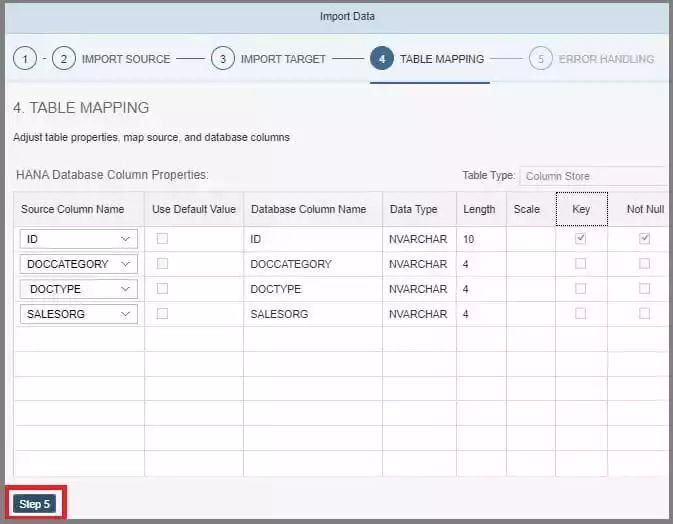Toggle Use Default Value for ID row
The height and width of the screenshot is (524, 673).
click(162, 239)
